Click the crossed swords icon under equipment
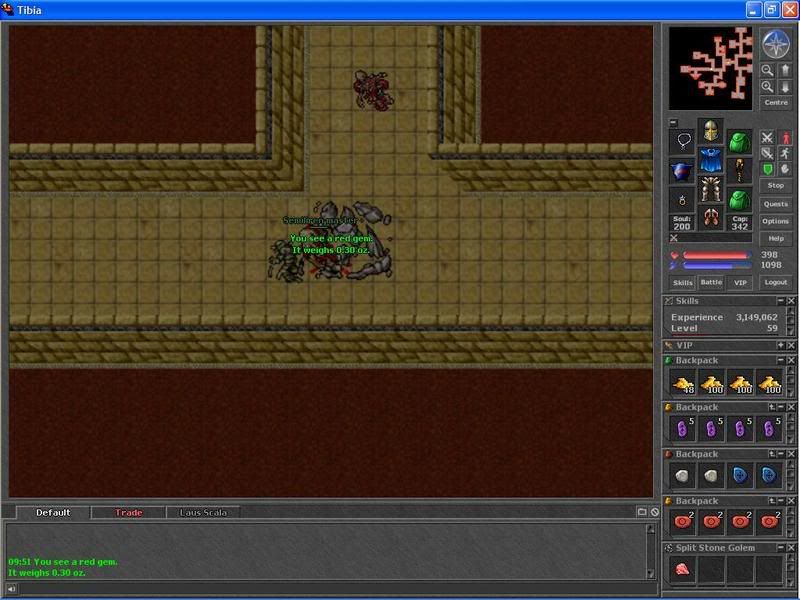This screenshot has width=800, height=600. tap(674, 238)
